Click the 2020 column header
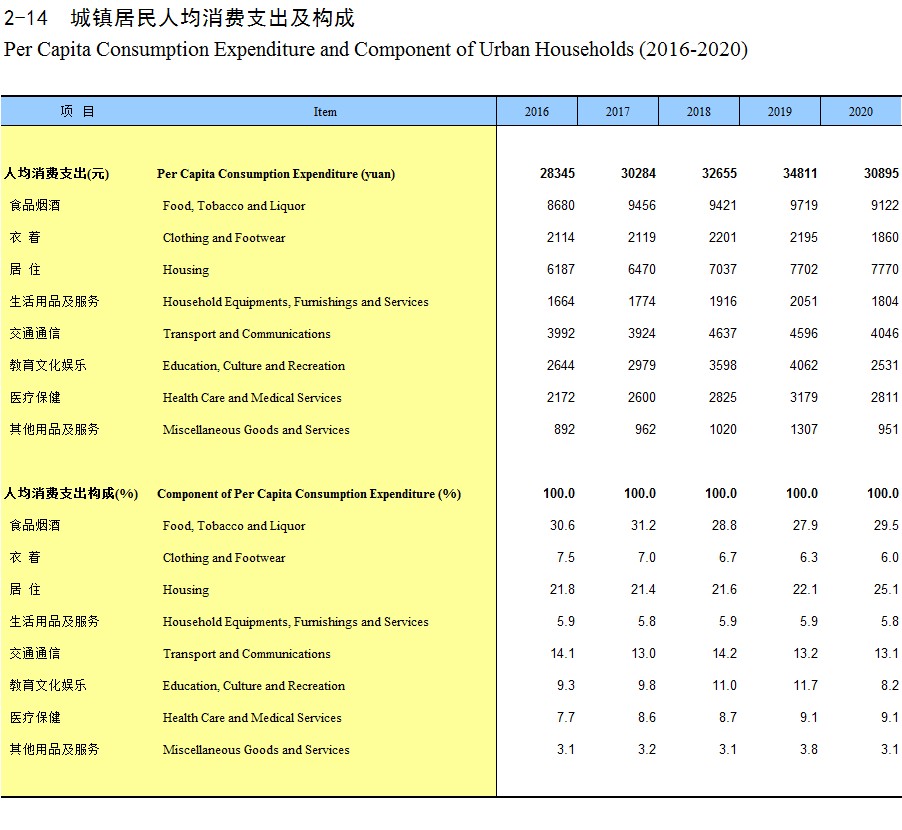The image size is (902, 830). click(861, 112)
